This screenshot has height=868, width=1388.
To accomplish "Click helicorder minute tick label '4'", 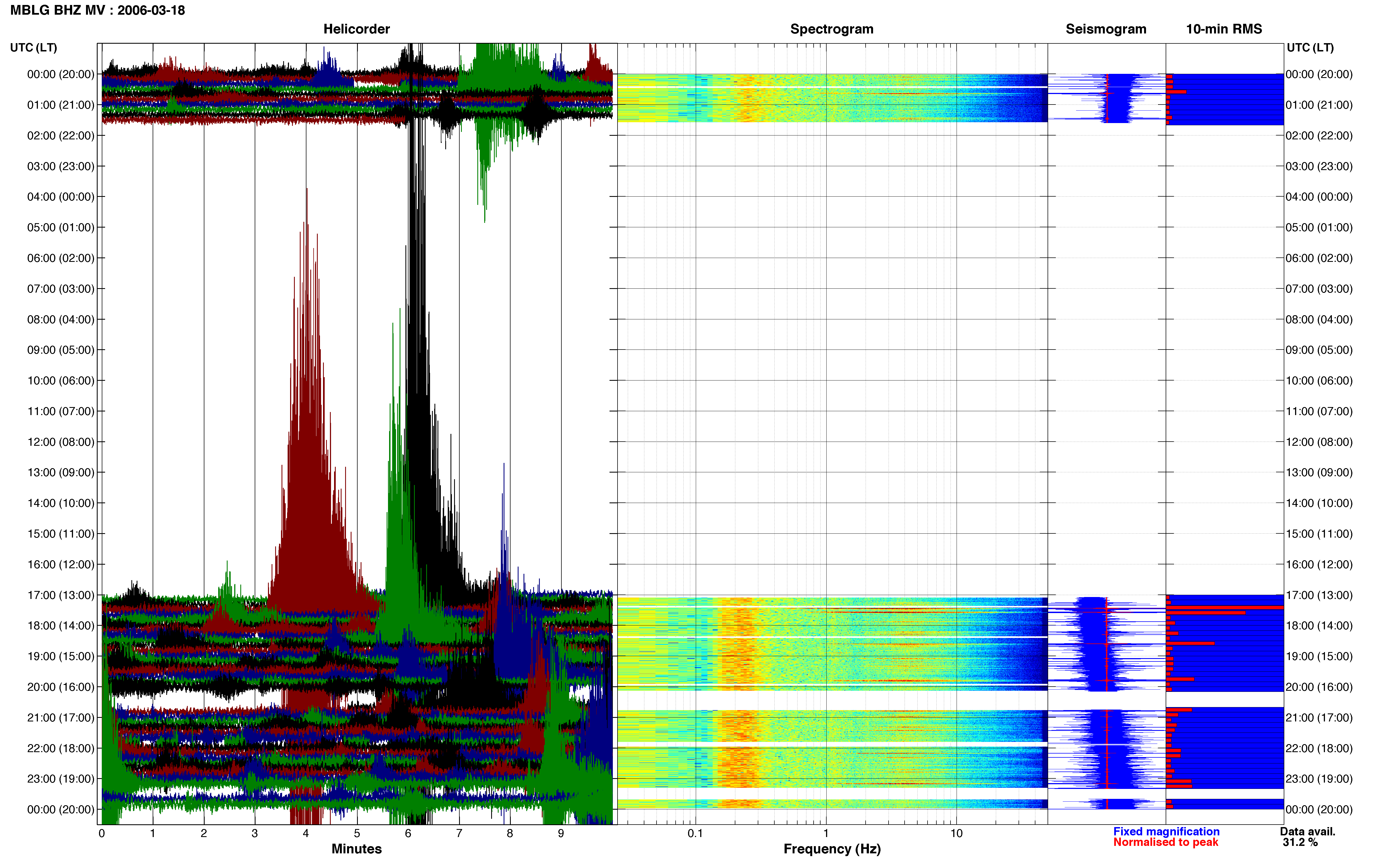I will click(x=306, y=833).
